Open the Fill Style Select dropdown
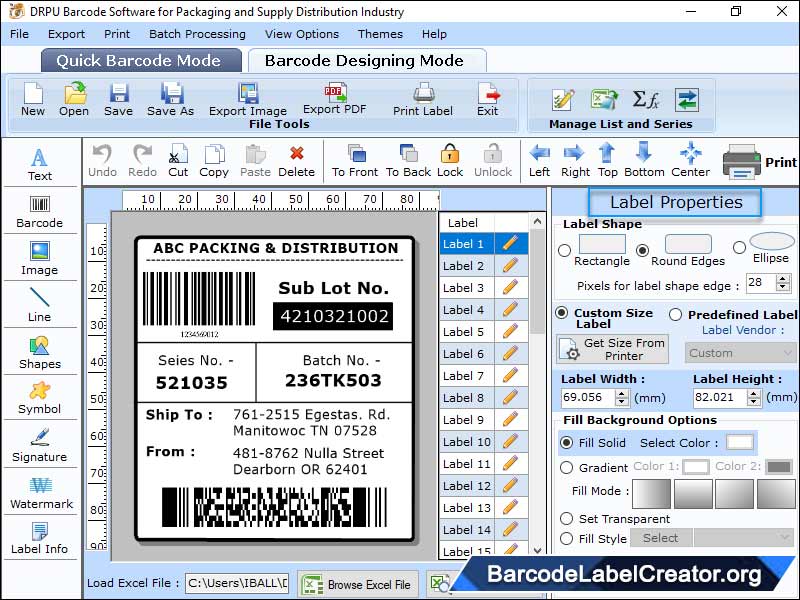800x600 pixels. click(x=660, y=538)
